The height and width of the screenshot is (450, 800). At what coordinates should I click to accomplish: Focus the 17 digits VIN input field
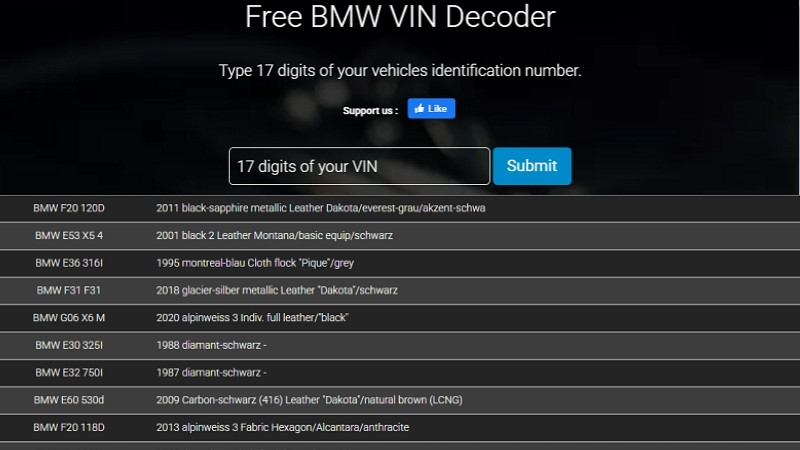click(x=359, y=166)
